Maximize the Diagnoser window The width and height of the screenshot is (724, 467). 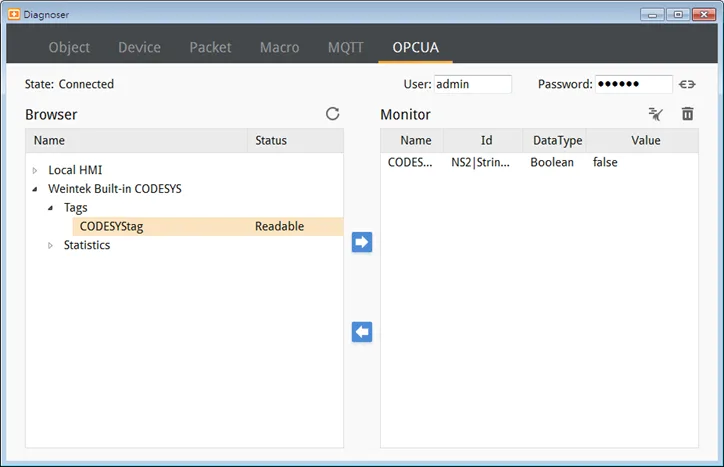(678, 15)
